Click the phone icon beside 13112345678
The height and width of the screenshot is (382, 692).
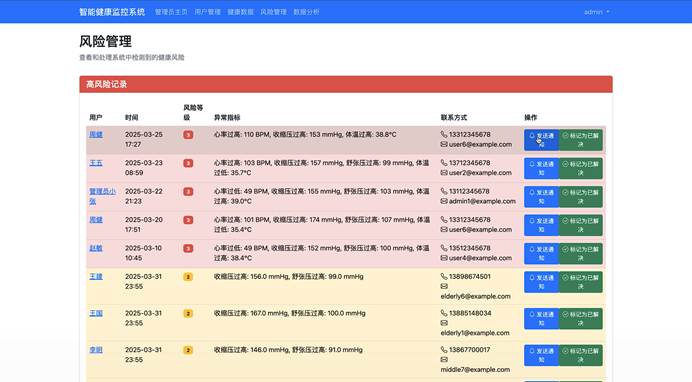pos(444,191)
